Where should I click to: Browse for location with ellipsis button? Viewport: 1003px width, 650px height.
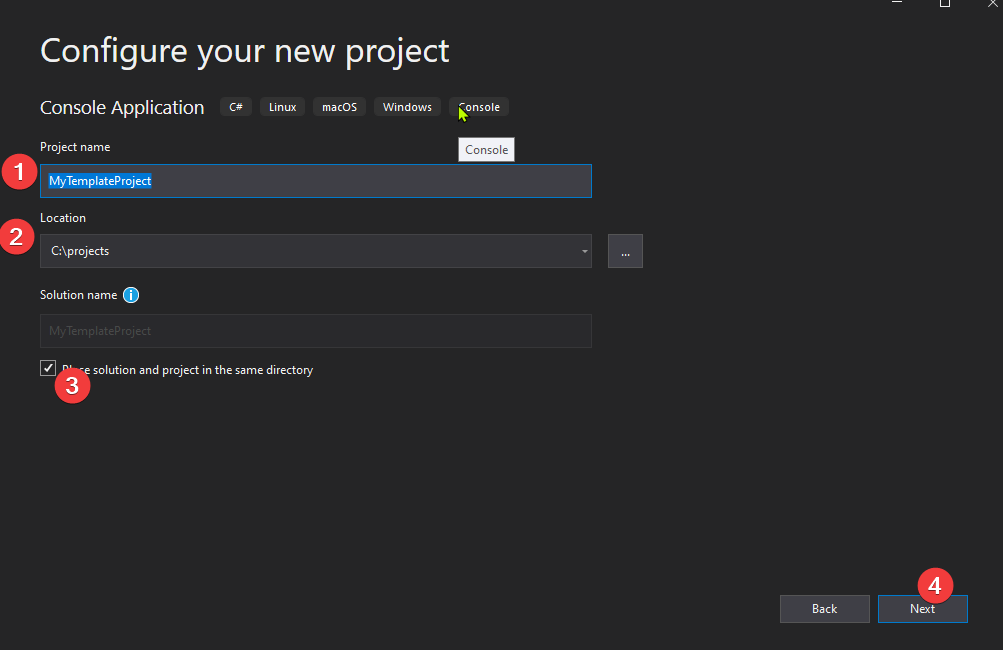[625, 251]
